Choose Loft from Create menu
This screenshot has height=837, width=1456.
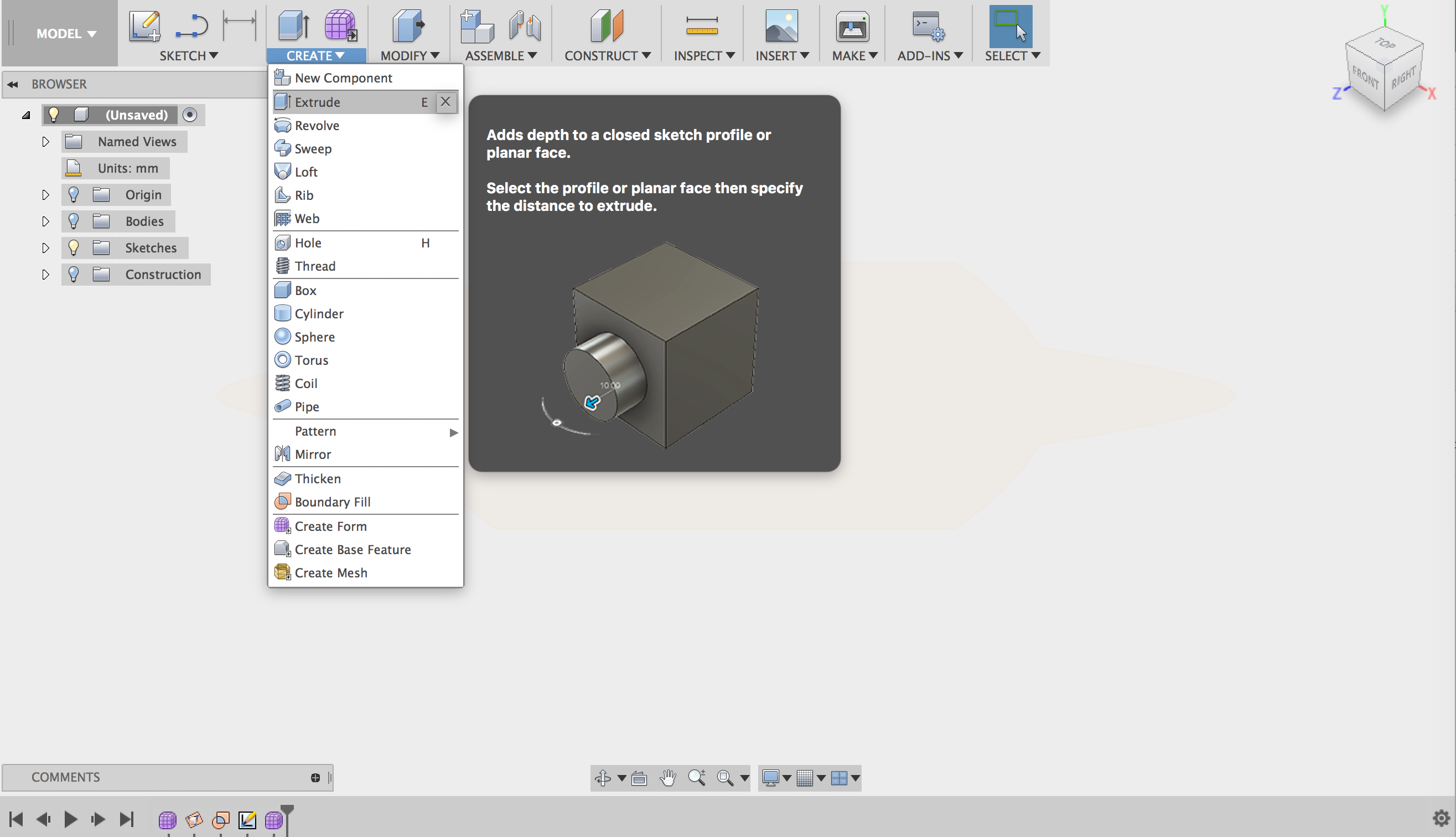click(x=365, y=172)
